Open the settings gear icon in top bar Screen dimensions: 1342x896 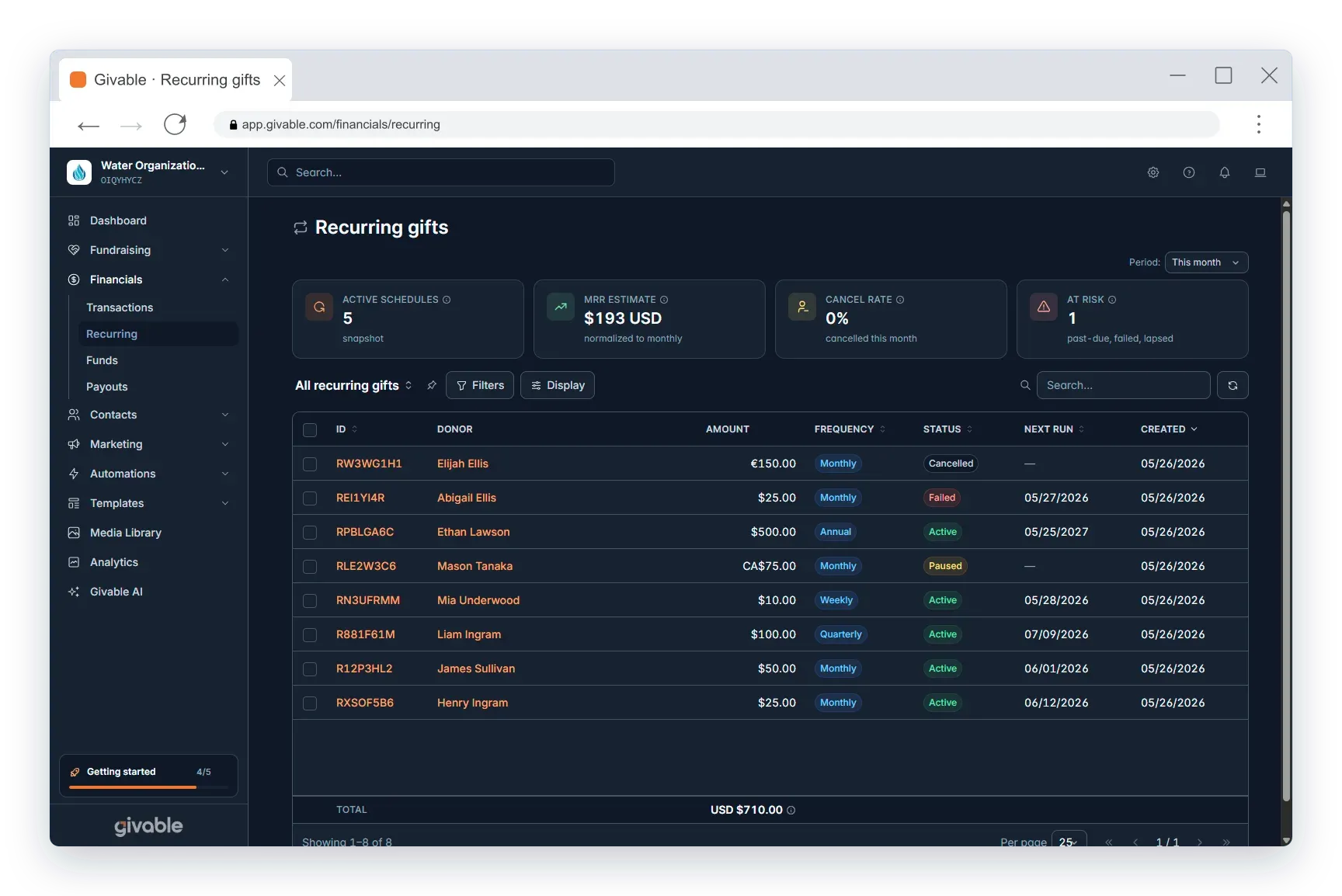(1153, 172)
